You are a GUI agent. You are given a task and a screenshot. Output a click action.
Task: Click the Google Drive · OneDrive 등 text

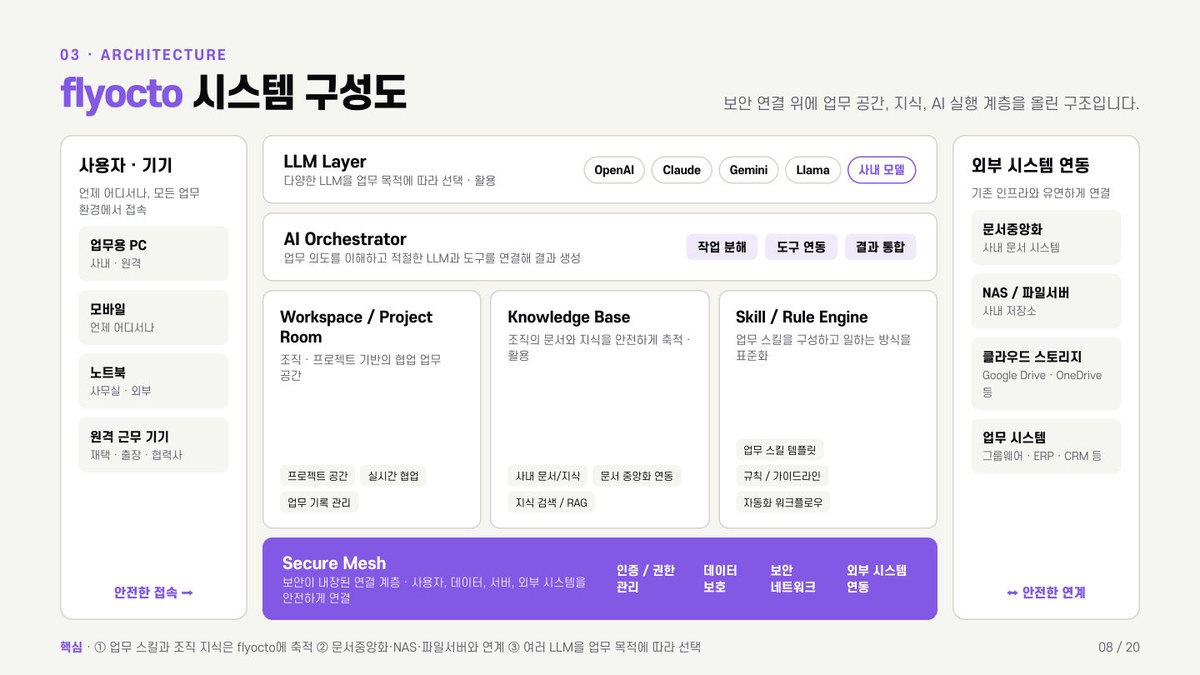1042,384
